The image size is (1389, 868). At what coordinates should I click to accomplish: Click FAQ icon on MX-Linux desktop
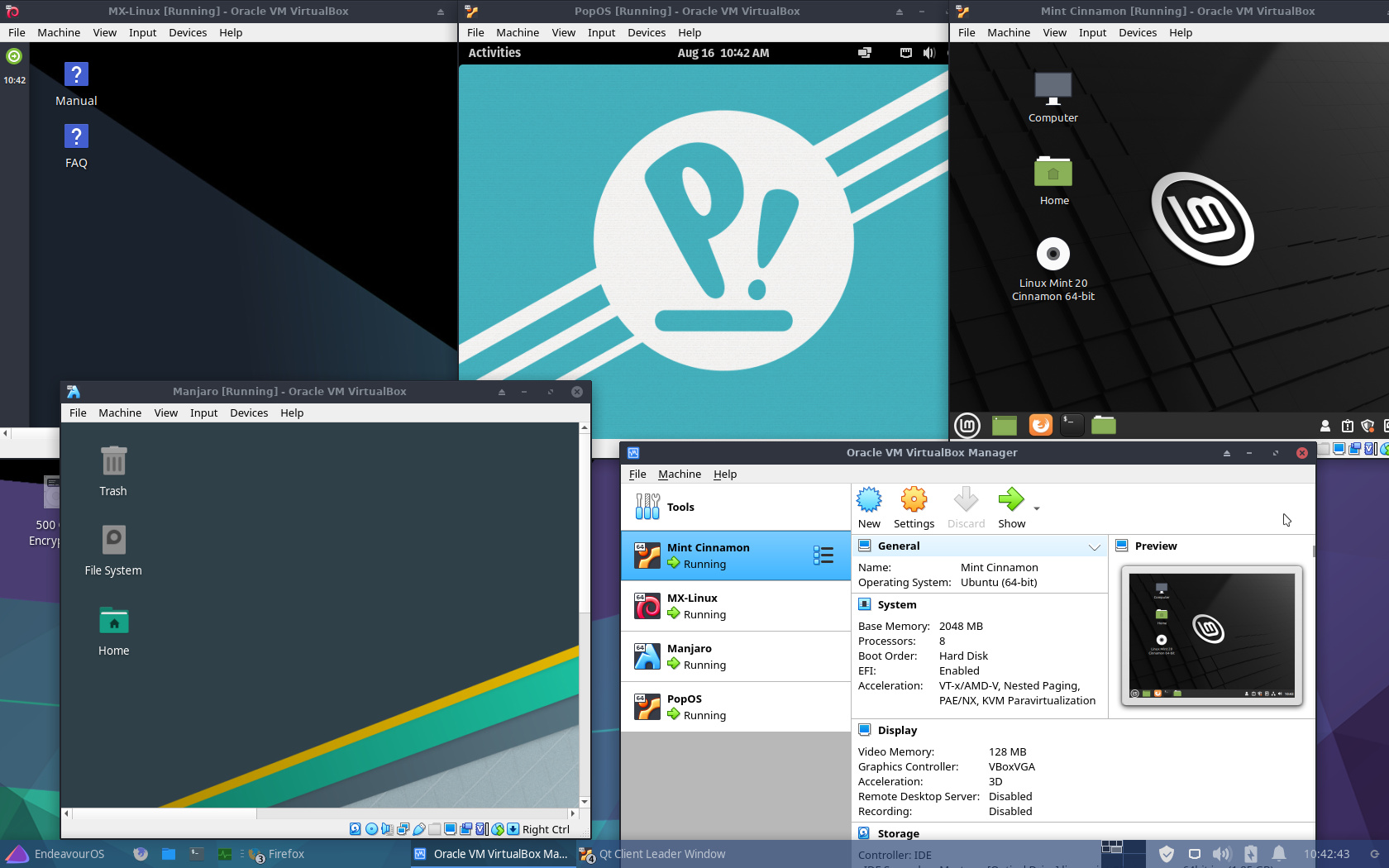pos(76,146)
